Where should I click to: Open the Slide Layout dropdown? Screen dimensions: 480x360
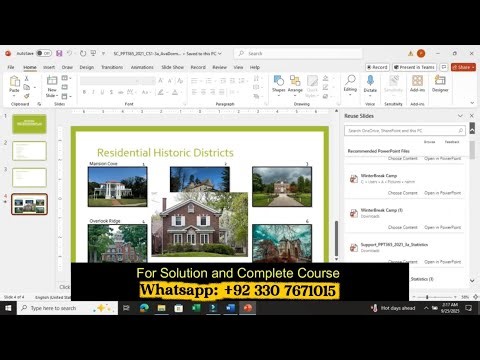[x=66, y=78]
